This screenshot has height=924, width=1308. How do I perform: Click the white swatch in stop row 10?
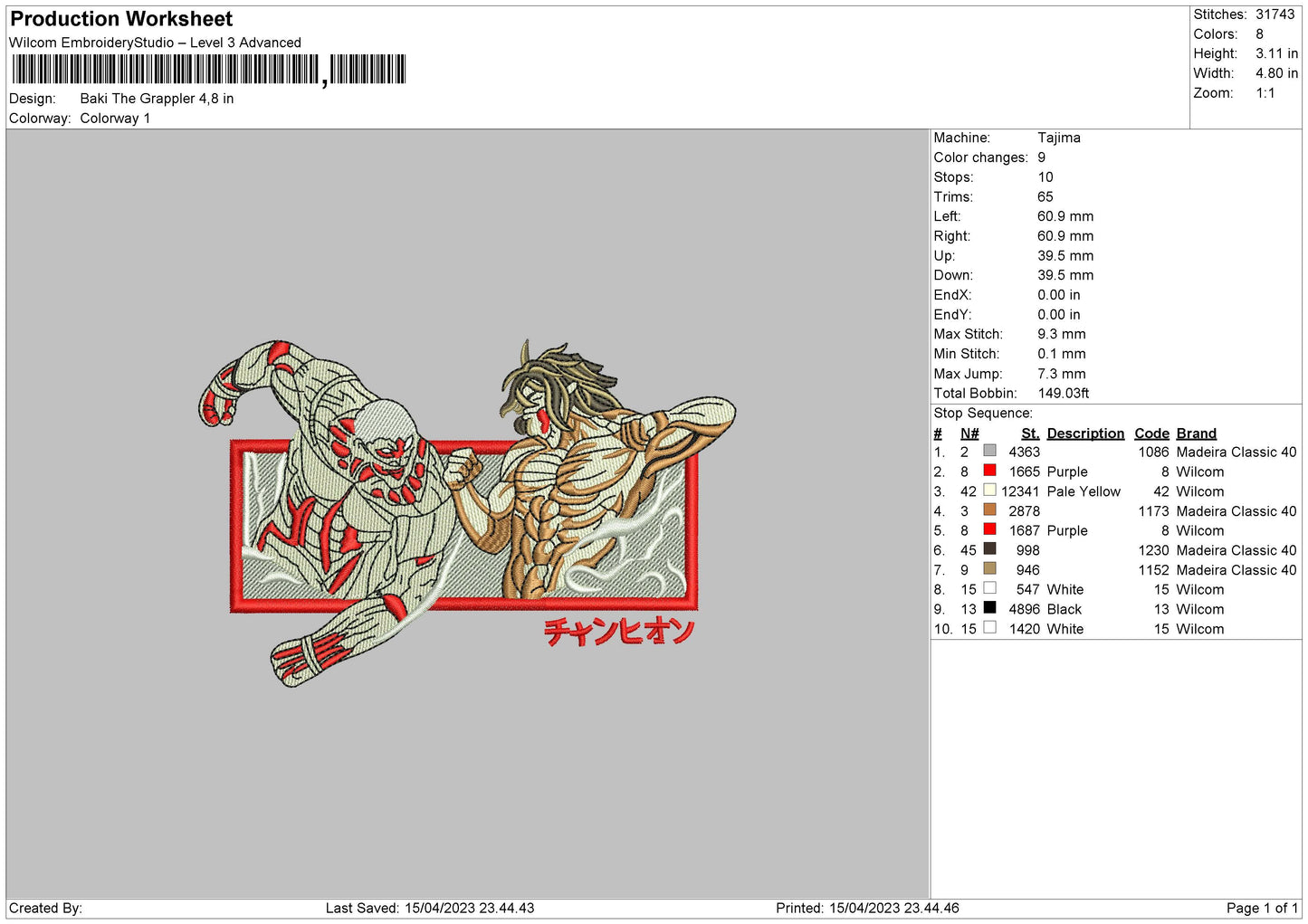(989, 627)
